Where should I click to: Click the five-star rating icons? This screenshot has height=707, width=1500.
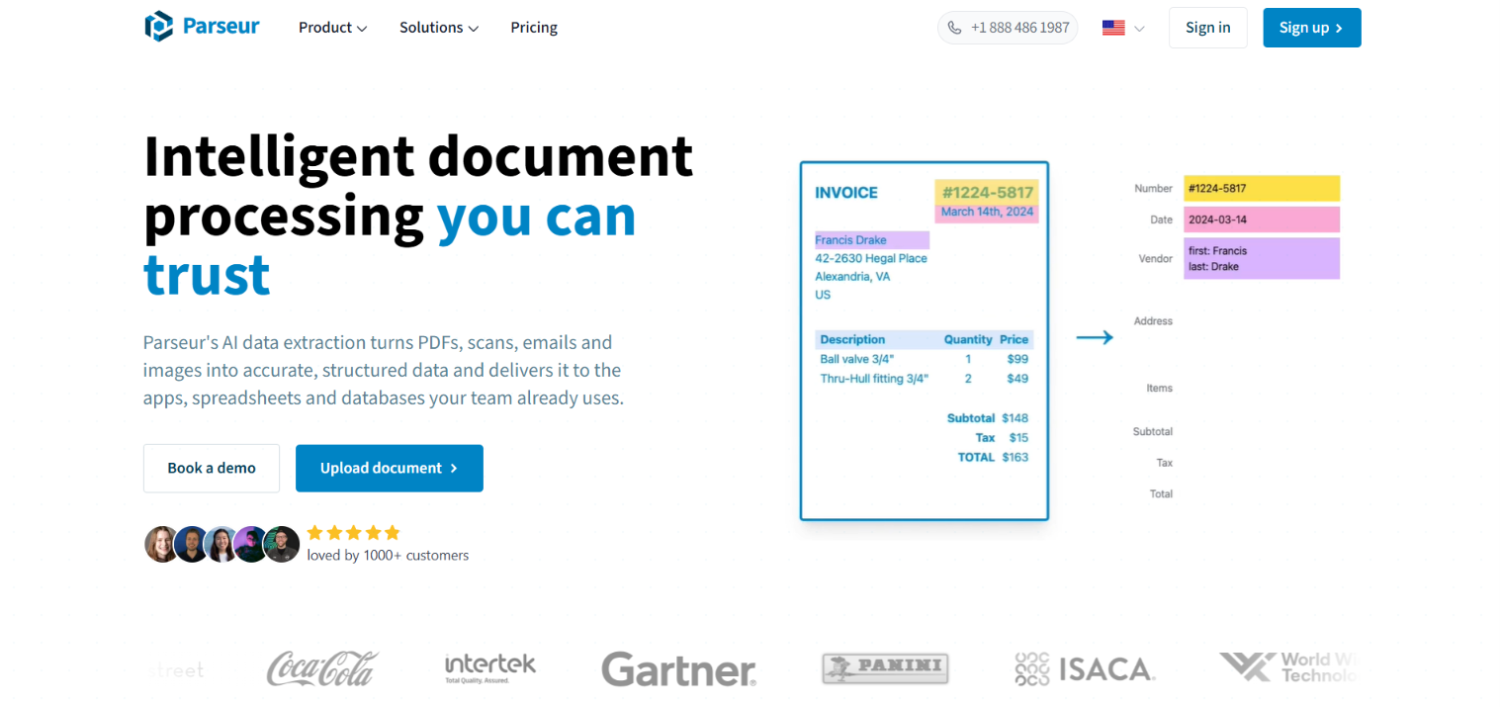[353, 533]
